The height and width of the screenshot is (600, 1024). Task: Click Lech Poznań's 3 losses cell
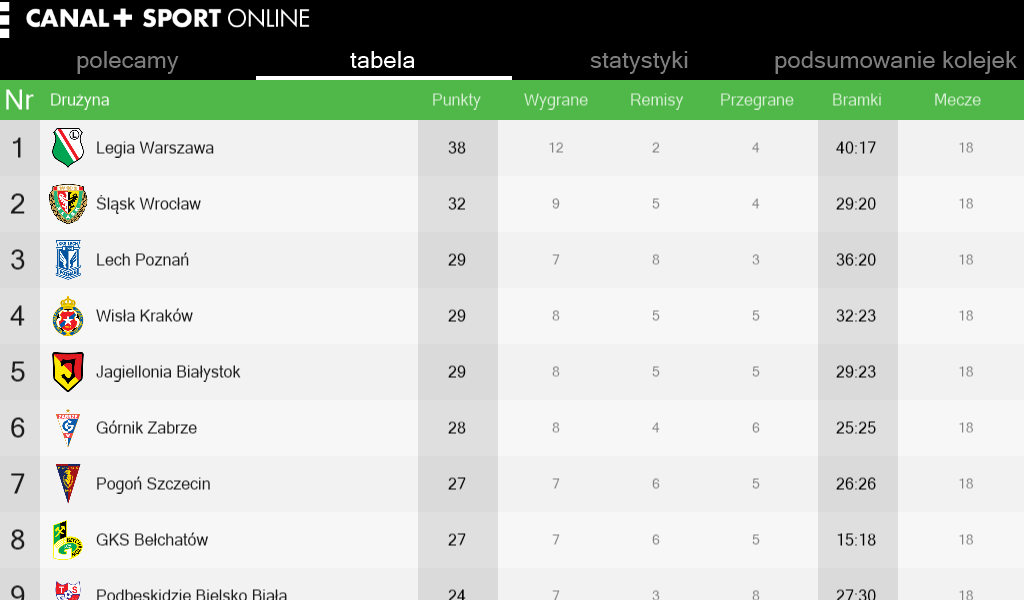pos(756,260)
